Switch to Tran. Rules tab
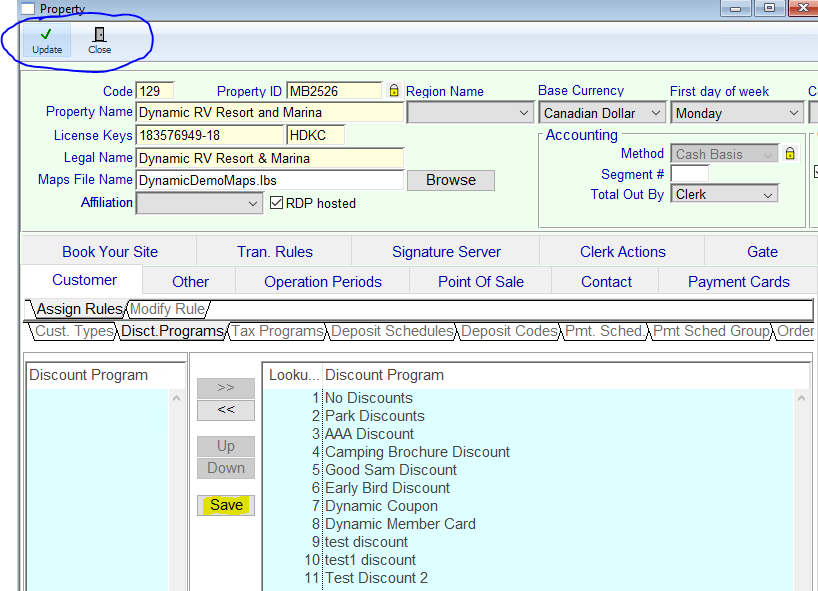Screen dimensions: 818x591 (x=274, y=251)
